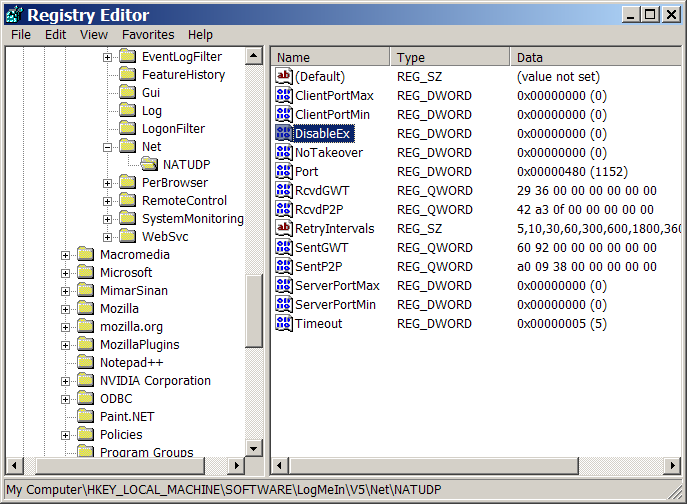Click the (Default) value string icon
The image size is (687, 504).
tap(283, 77)
